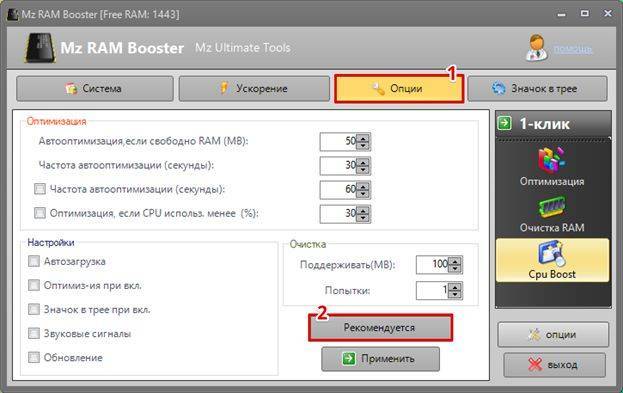Check Значок в трее при вкл.
Screen dimensions: 623x393
click(34, 309)
